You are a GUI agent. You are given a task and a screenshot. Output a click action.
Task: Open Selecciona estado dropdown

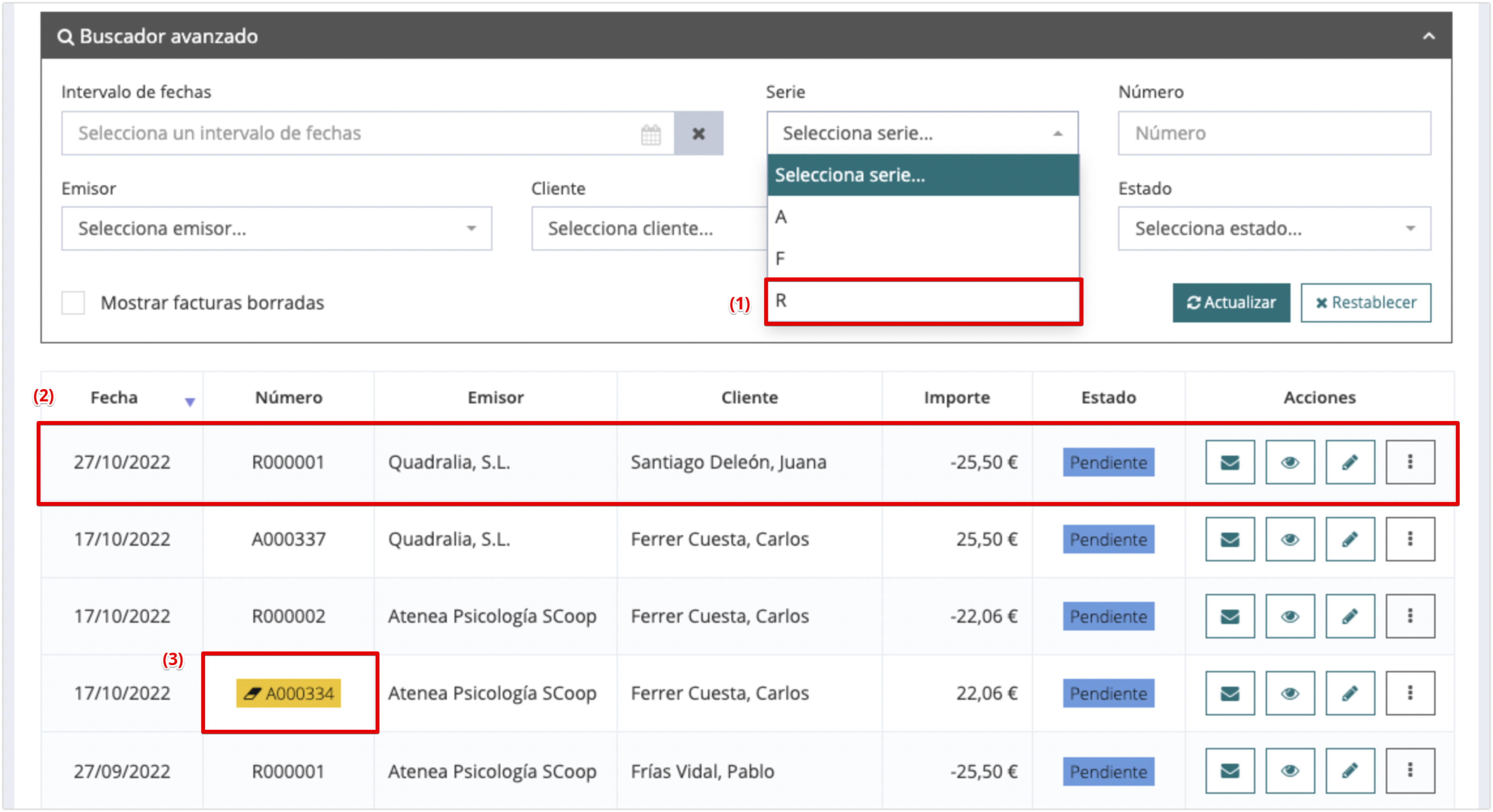[1274, 229]
